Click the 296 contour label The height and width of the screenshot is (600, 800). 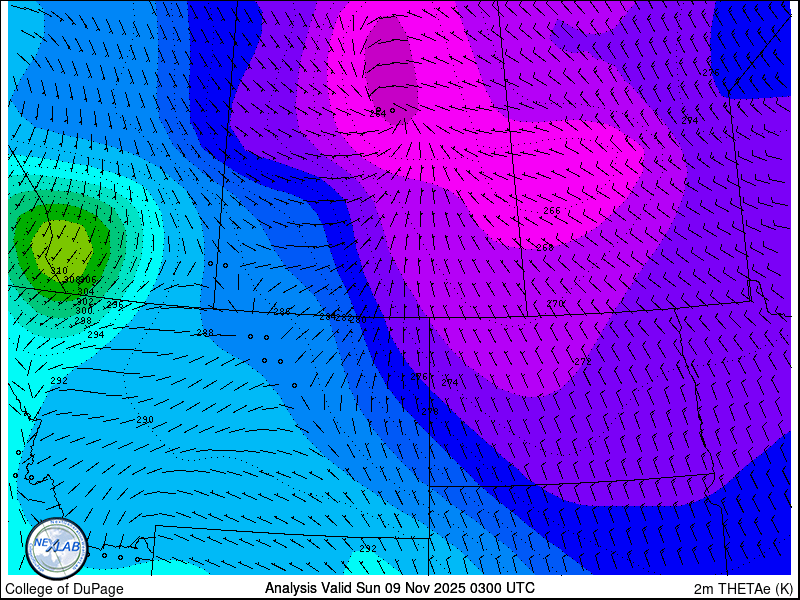point(115,305)
